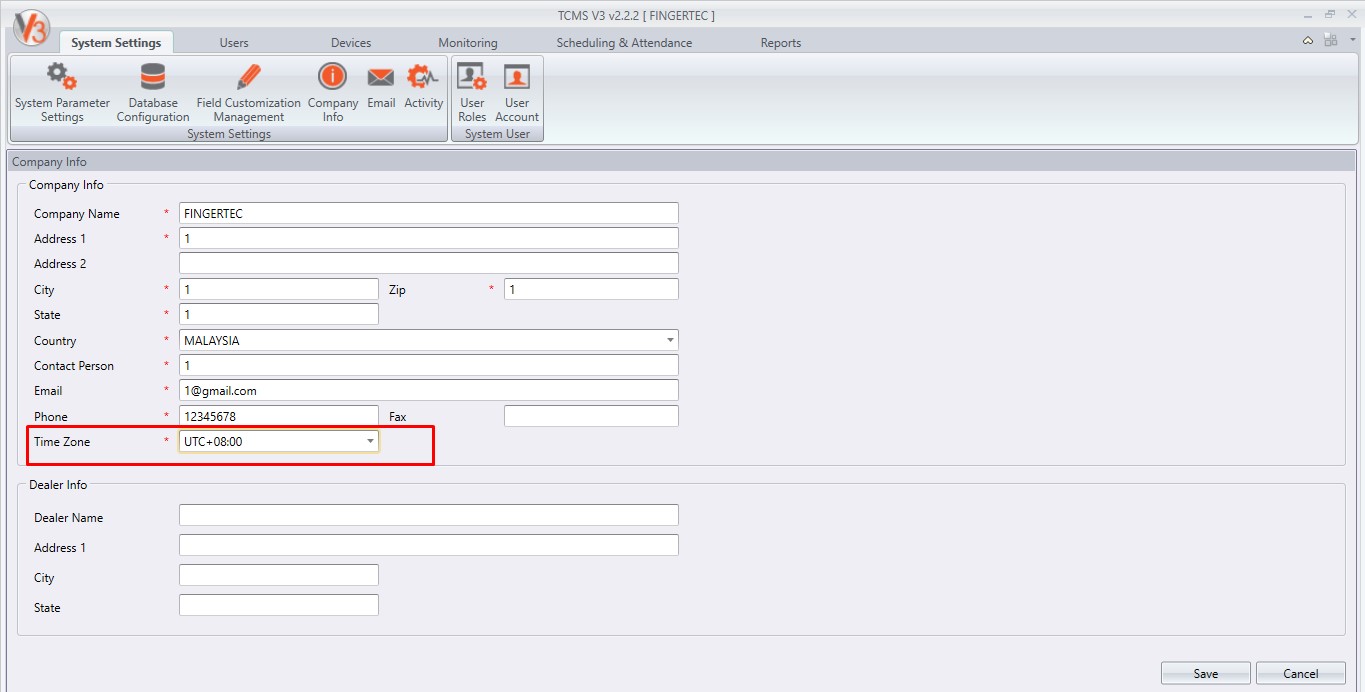The height and width of the screenshot is (692, 1365).
Task: Open User Roles
Action: click(x=472, y=93)
